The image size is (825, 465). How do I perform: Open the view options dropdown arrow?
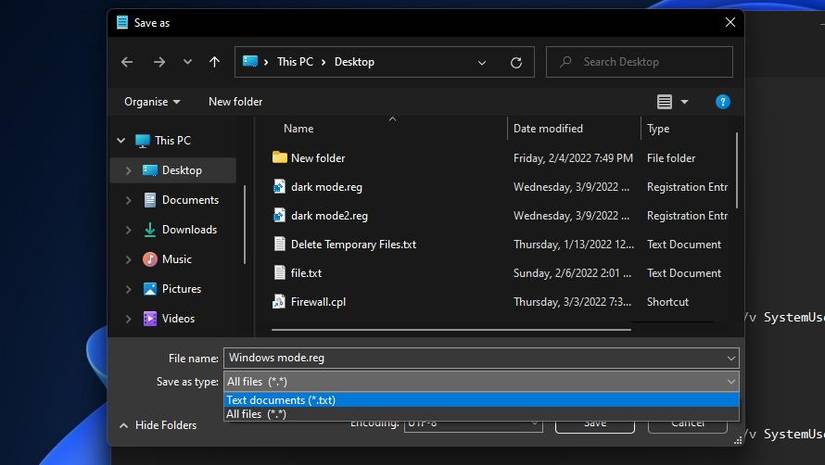tap(685, 102)
